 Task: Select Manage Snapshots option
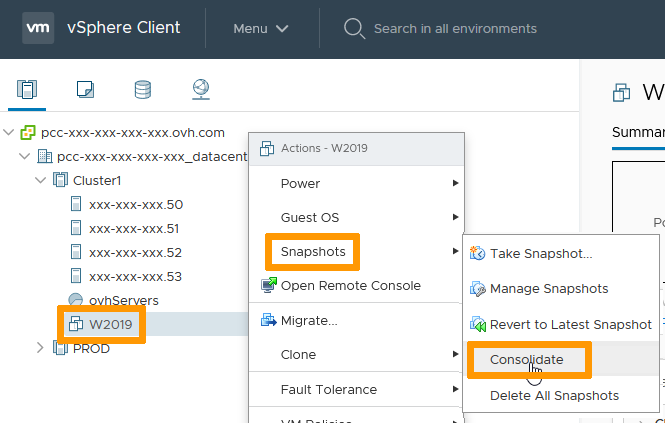(548, 289)
